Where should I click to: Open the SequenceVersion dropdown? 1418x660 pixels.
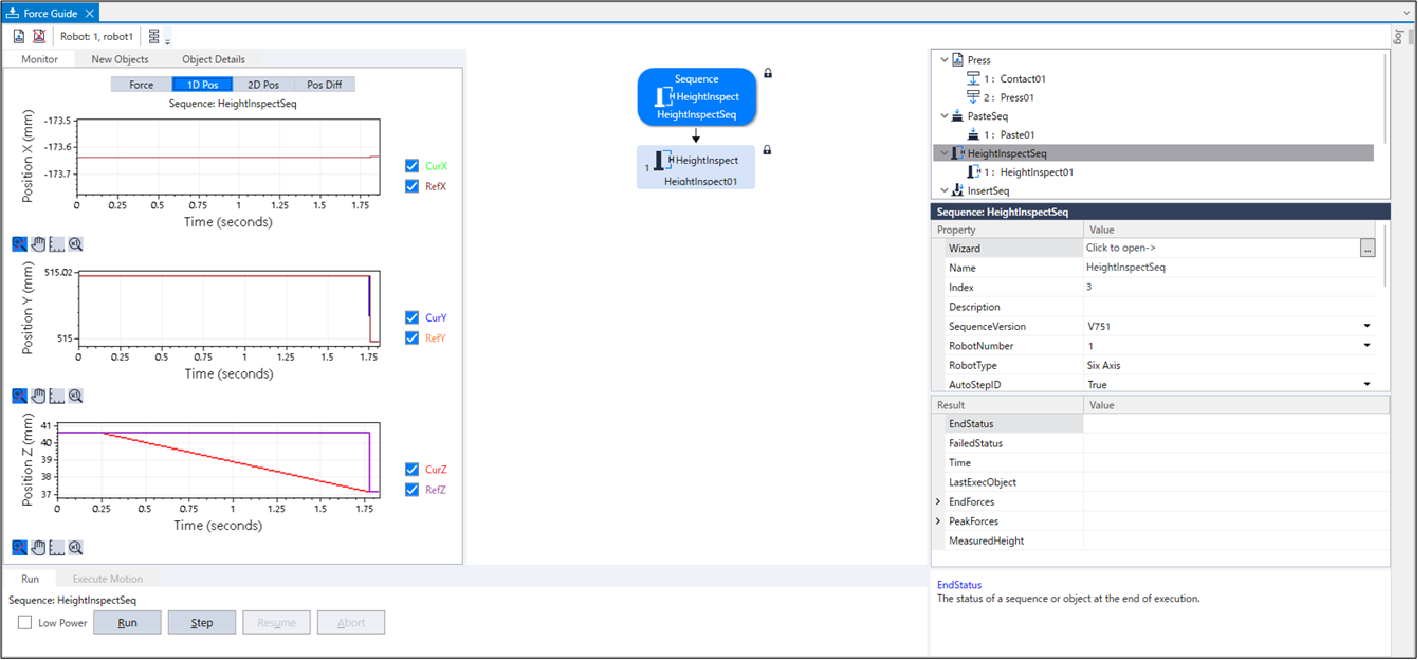pyautogui.click(x=1366, y=327)
